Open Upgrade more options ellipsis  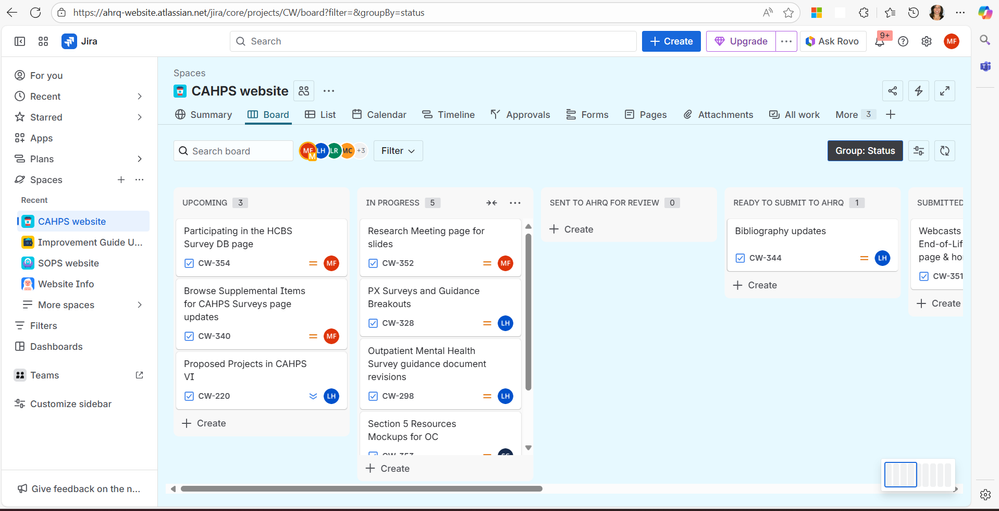pyautogui.click(x=787, y=41)
